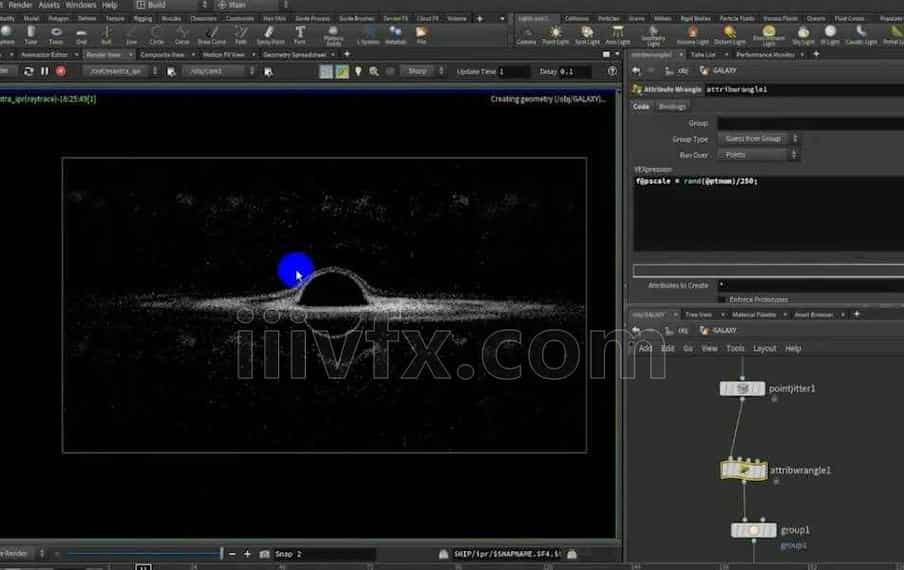Add a Point Light from the shelf
The height and width of the screenshot is (570, 904).
pyautogui.click(x=555, y=35)
